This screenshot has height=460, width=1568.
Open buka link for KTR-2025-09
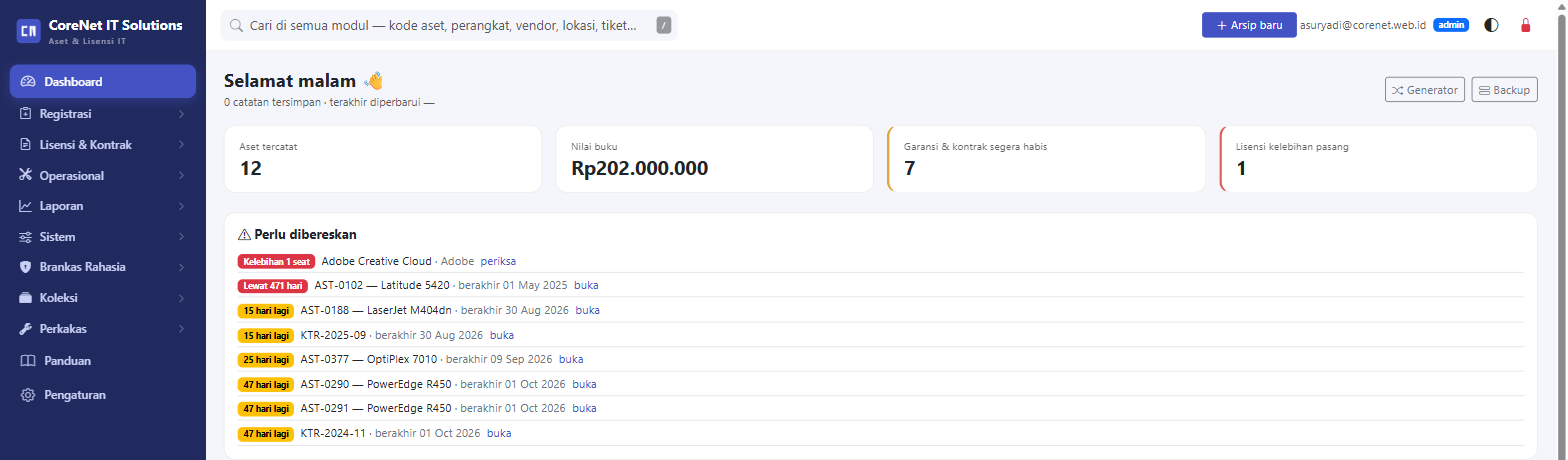click(x=502, y=335)
